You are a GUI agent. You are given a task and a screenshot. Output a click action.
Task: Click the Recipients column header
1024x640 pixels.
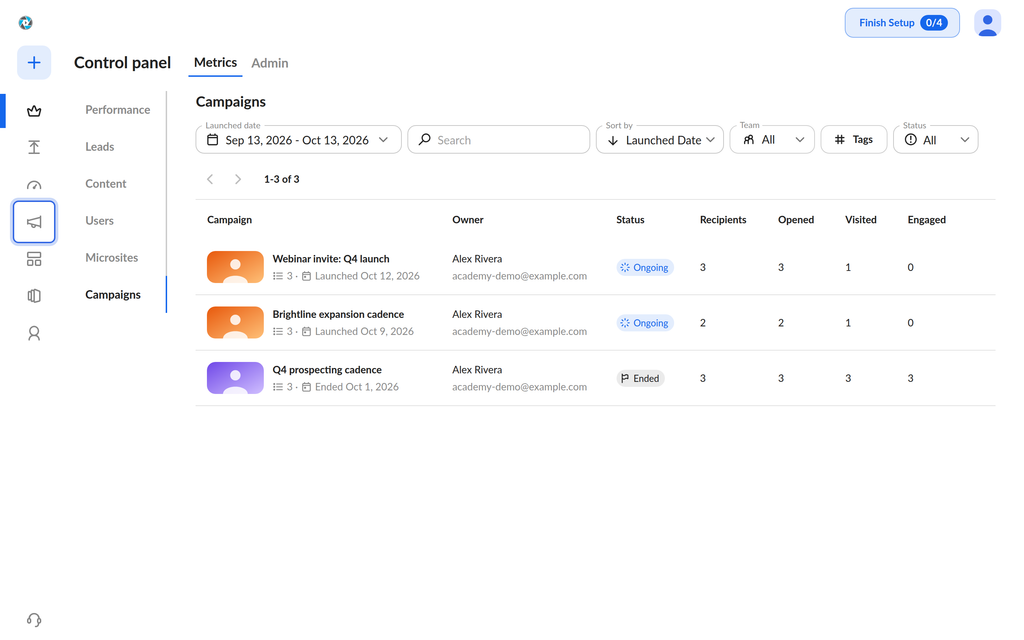click(723, 219)
